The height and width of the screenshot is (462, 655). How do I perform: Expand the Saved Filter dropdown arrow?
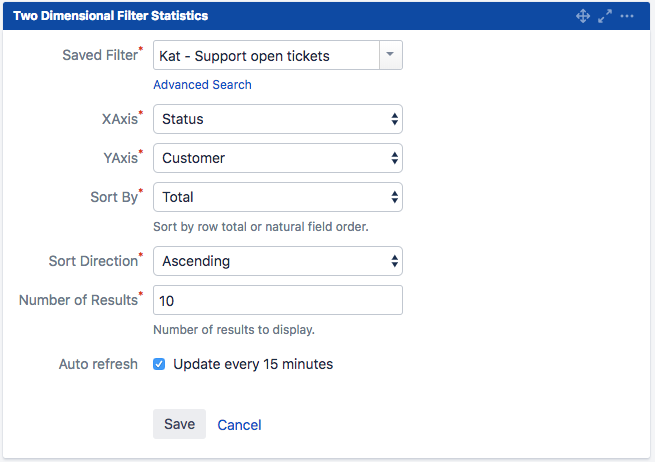pos(391,56)
